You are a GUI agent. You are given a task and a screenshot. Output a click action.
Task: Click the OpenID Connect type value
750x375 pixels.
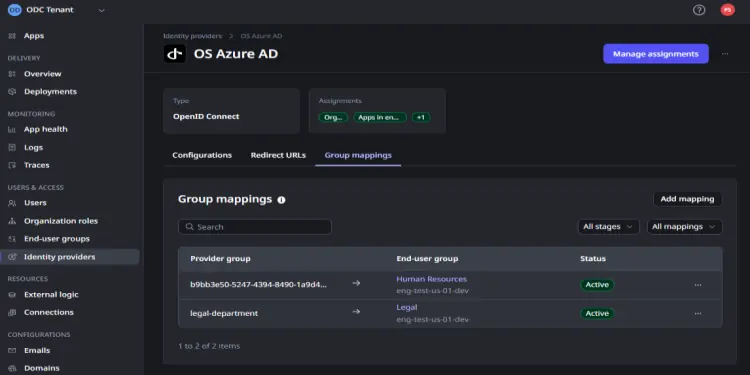coord(206,117)
